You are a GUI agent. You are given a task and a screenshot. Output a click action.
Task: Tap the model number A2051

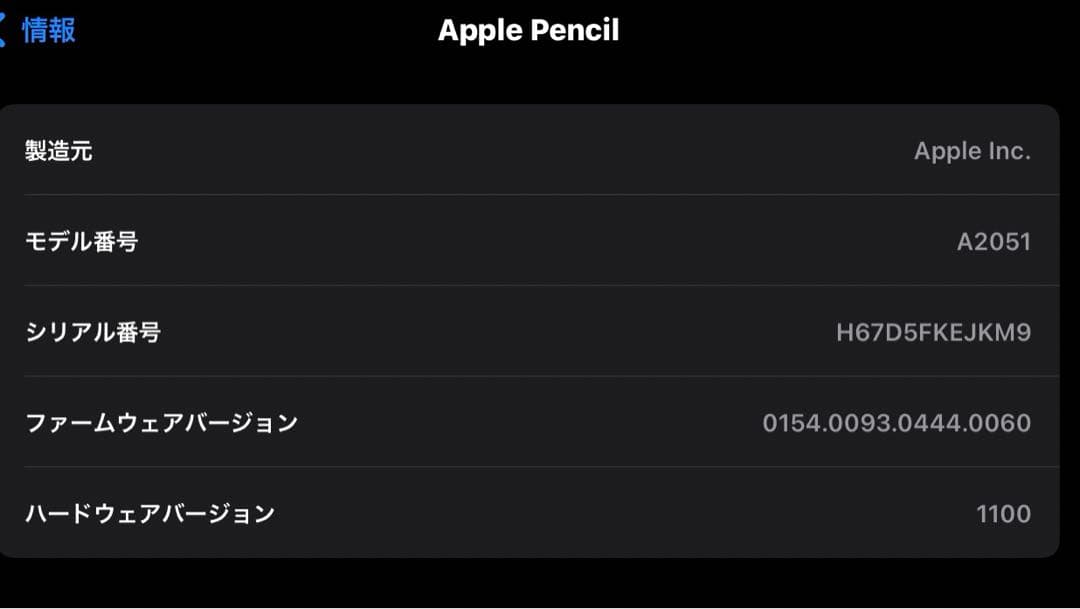[x=995, y=242]
